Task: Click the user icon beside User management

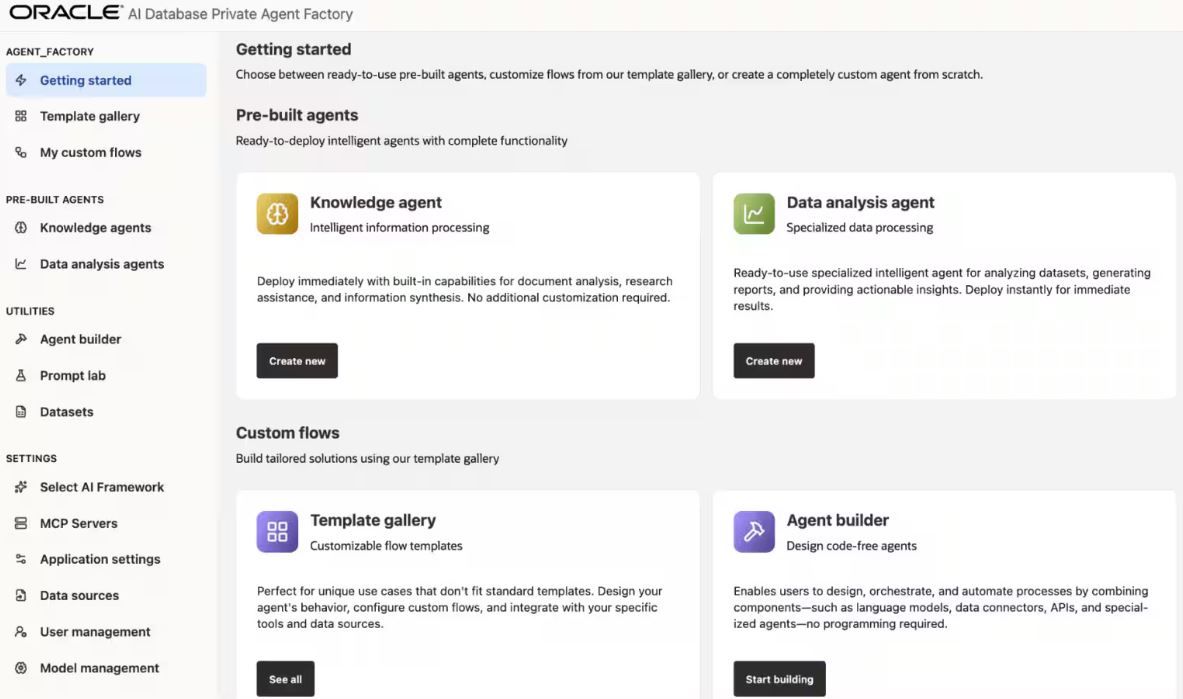Action: [21, 632]
